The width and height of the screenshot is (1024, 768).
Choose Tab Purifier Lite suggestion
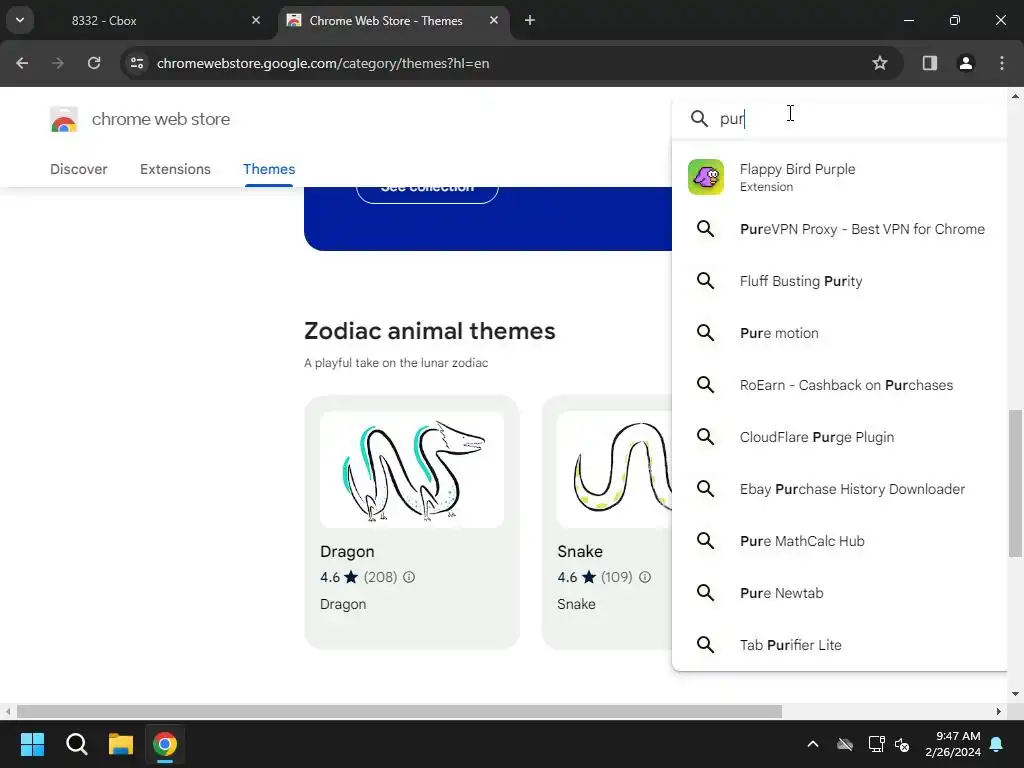click(840, 645)
